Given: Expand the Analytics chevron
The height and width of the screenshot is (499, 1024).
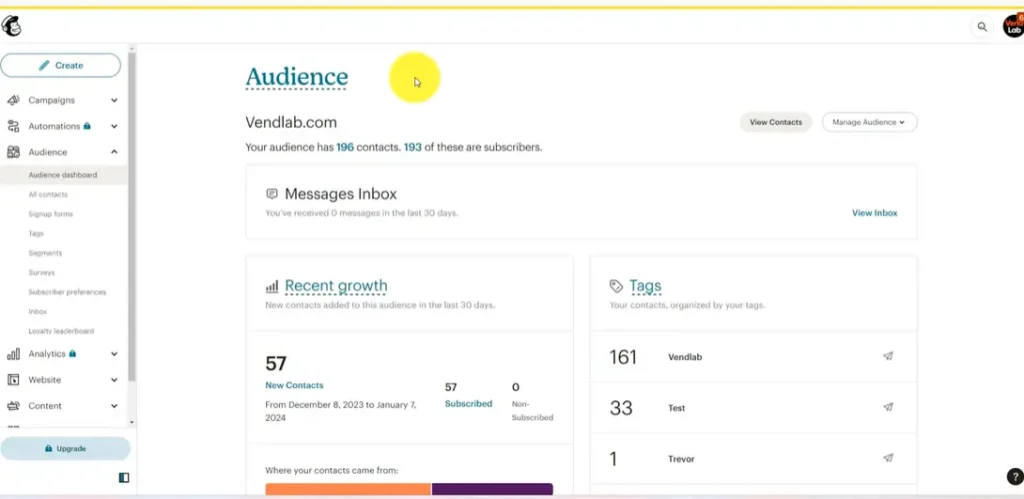Looking at the screenshot, I should [114, 354].
